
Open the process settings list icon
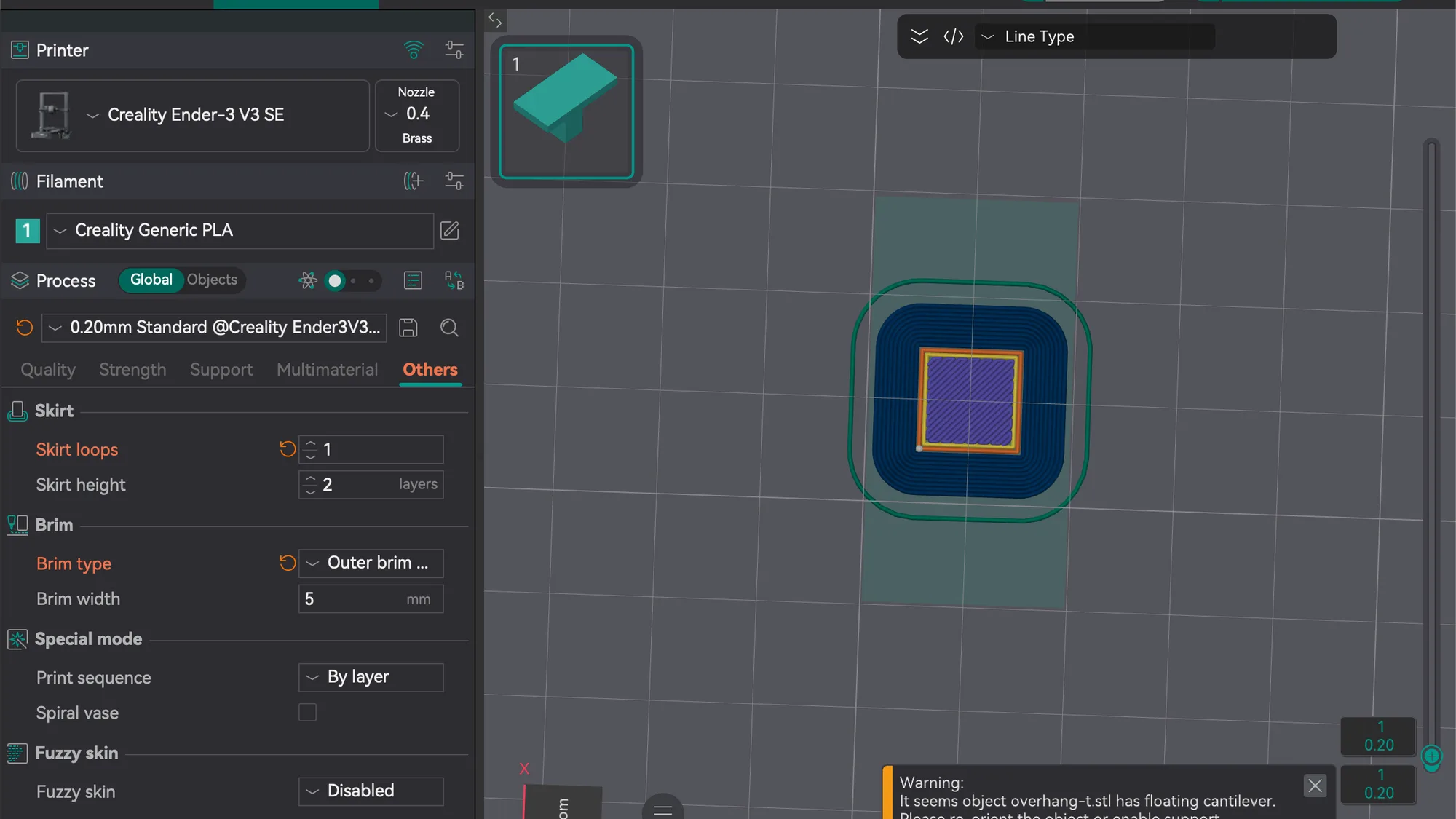[413, 280]
